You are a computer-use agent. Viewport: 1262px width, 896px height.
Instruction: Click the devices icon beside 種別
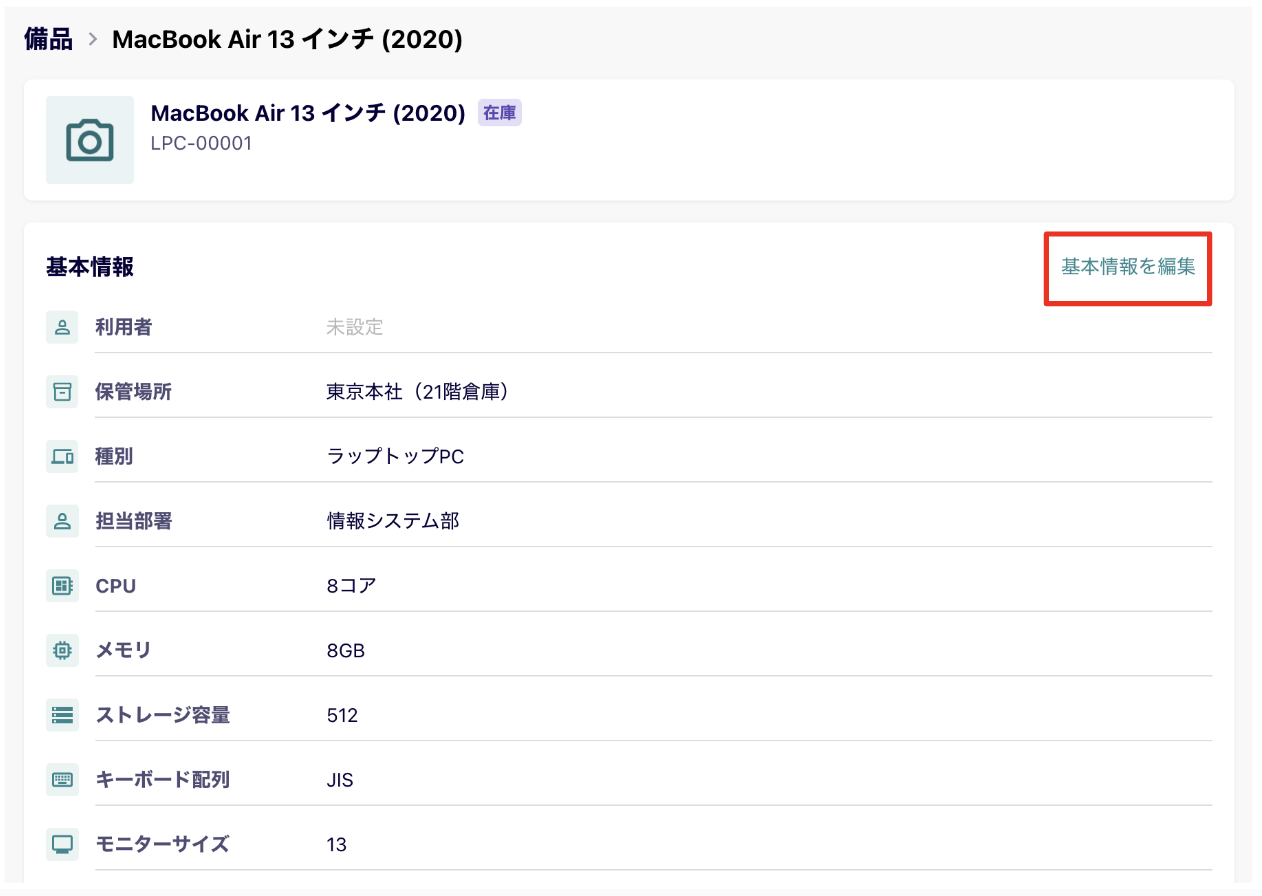(x=62, y=457)
